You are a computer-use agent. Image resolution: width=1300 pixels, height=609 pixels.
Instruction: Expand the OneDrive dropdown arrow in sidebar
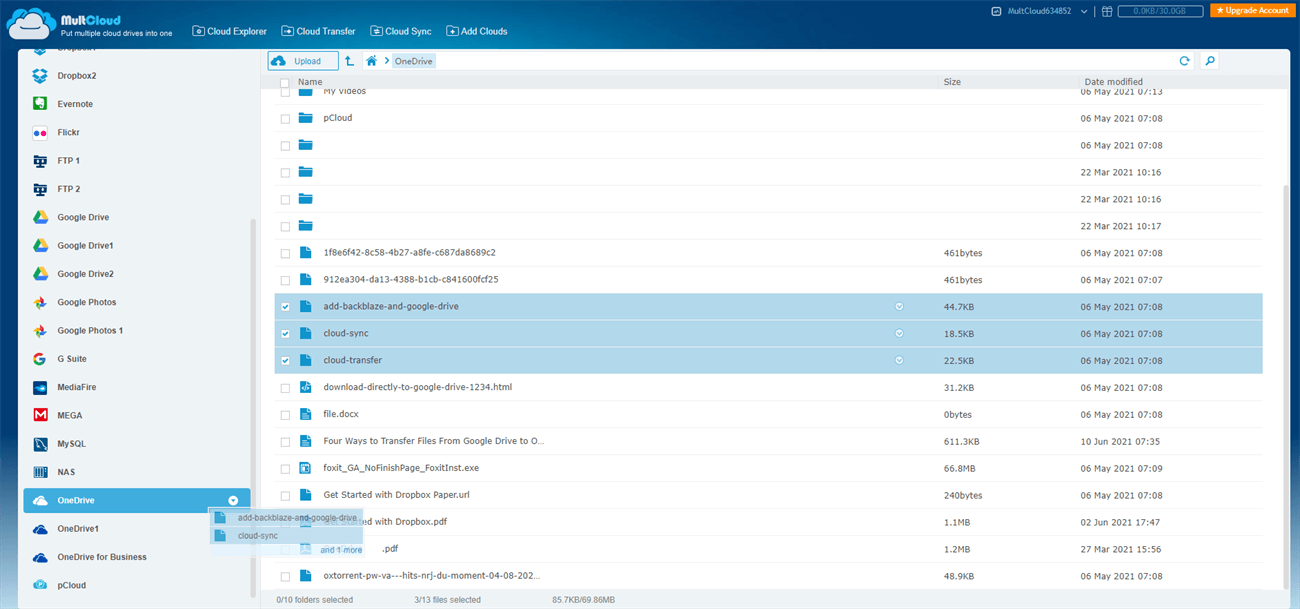pyautogui.click(x=233, y=500)
